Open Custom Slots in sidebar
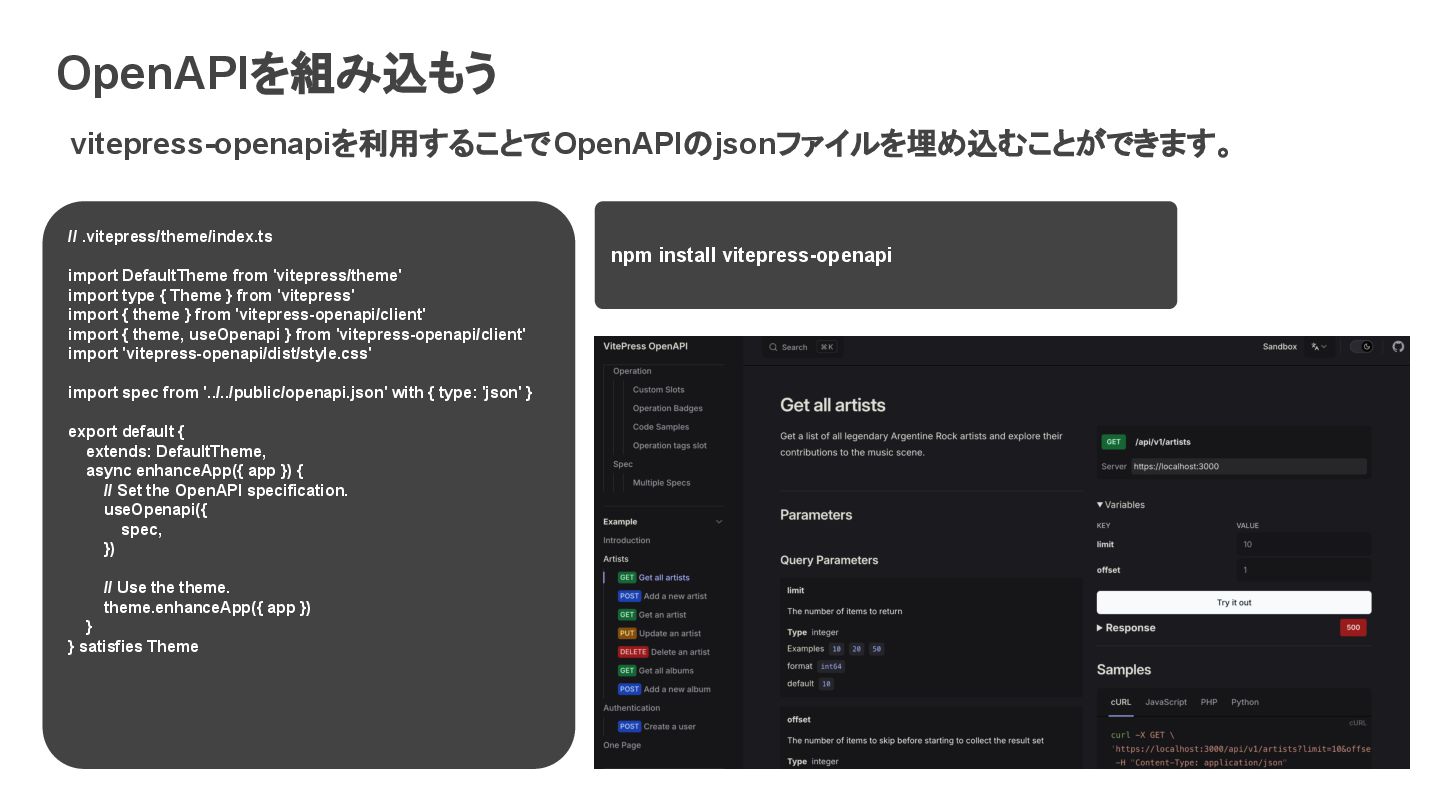Image resolution: width=1440 pixels, height=810 pixels. 658,390
